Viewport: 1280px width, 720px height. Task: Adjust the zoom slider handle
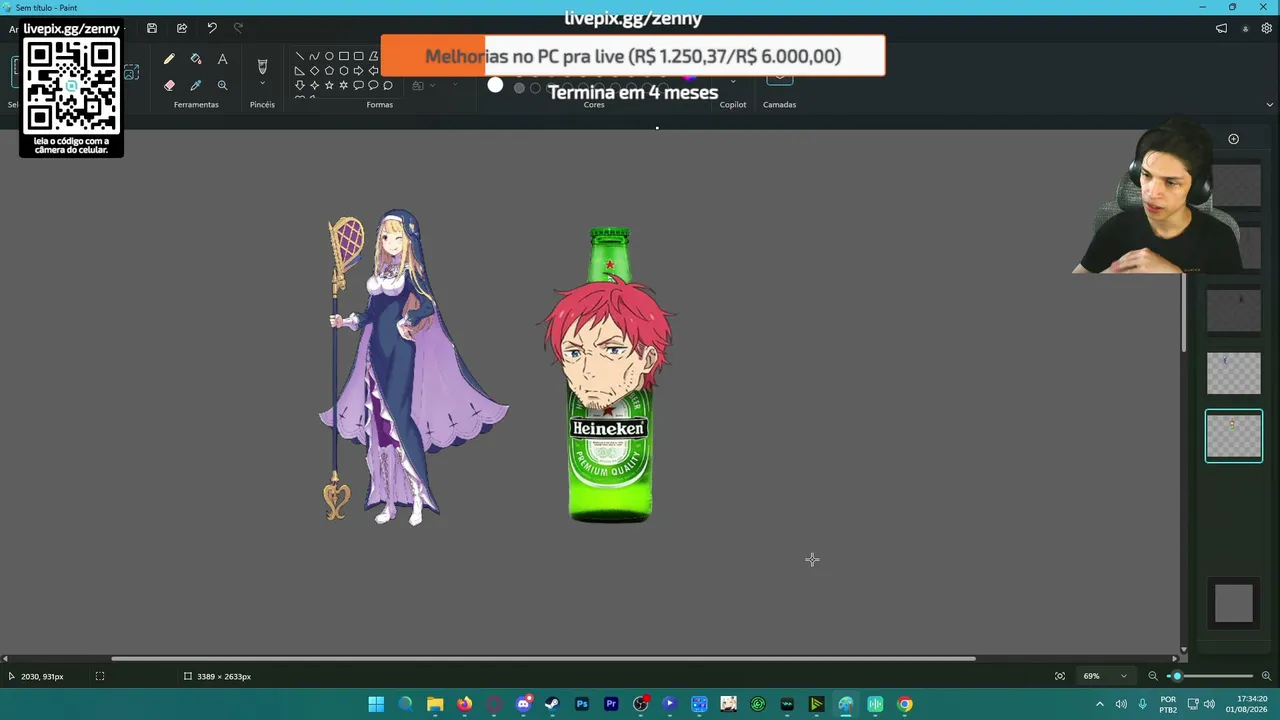(1177, 676)
